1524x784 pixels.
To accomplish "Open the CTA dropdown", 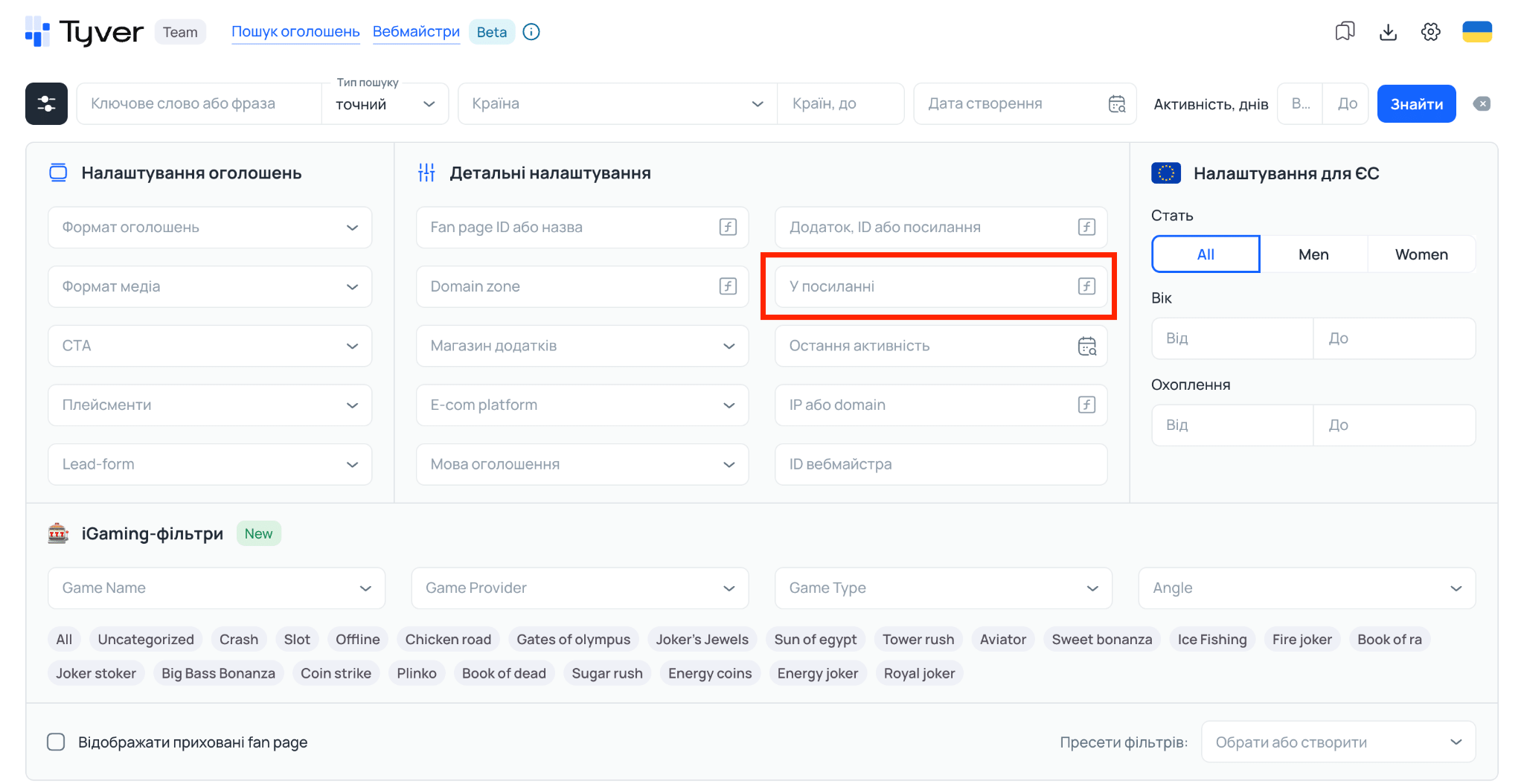I will 210,346.
